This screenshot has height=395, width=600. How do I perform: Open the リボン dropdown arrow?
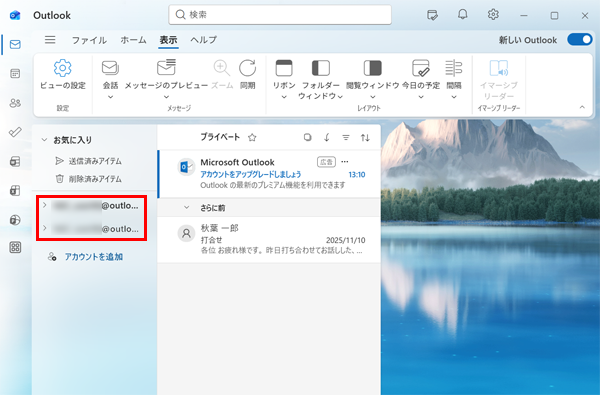[x=284, y=97]
